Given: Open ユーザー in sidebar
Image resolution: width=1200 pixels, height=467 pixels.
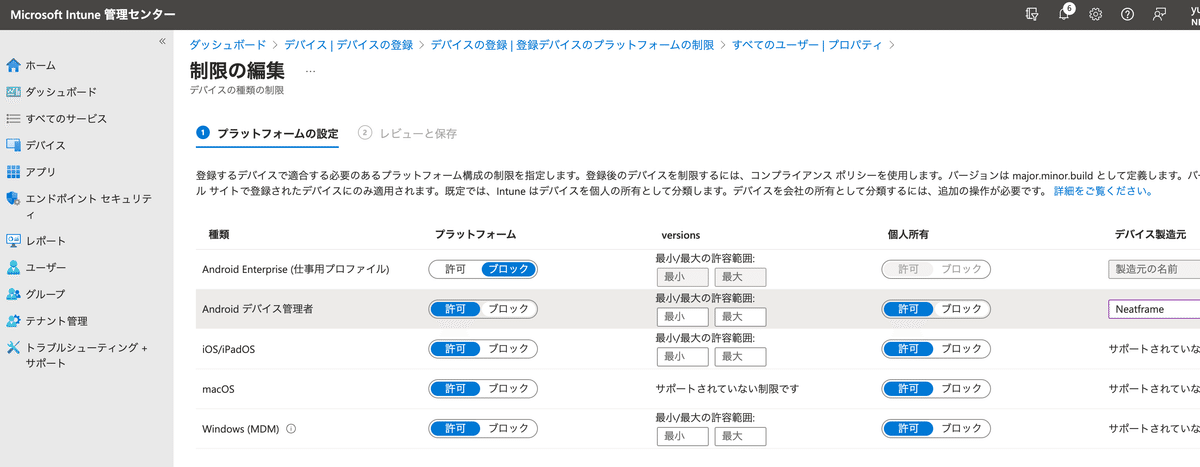Looking at the screenshot, I should click(46, 268).
